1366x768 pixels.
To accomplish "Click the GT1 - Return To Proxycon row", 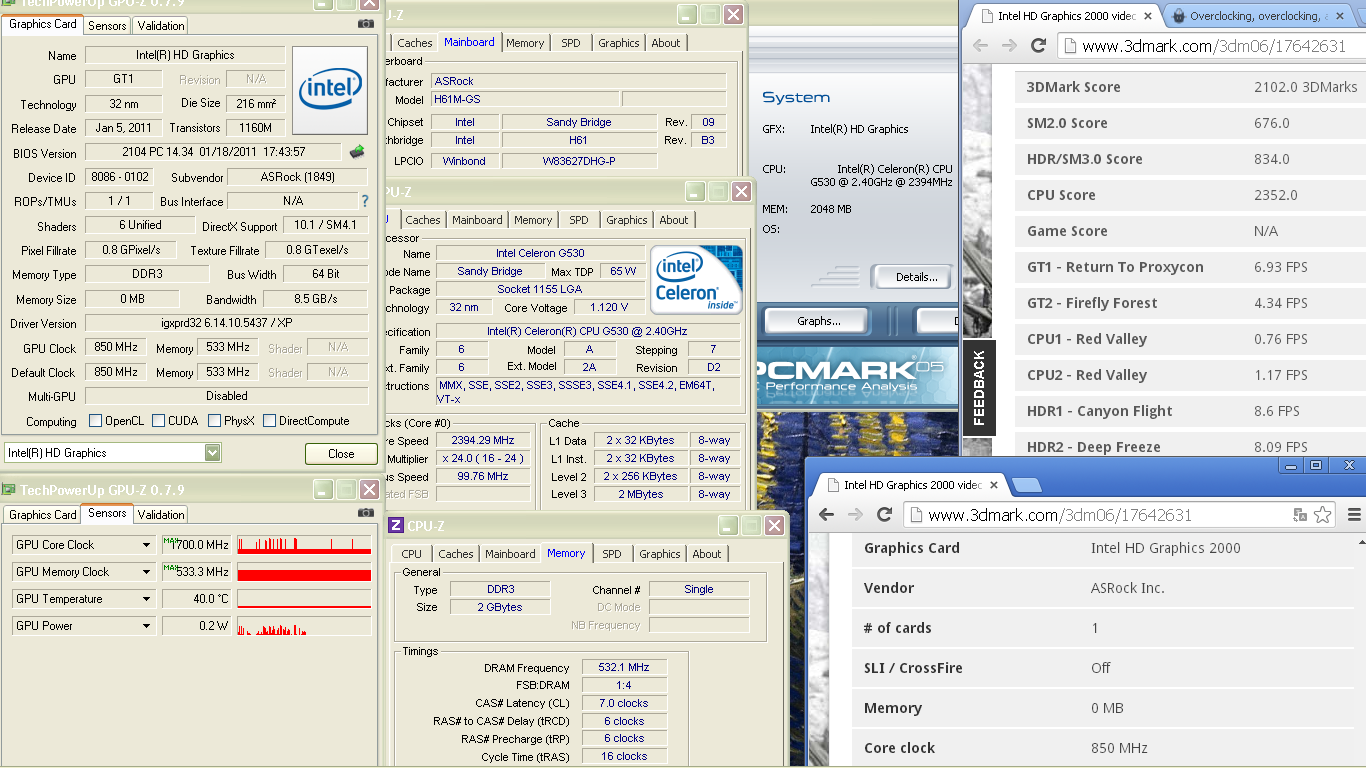I will click(1190, 267).
